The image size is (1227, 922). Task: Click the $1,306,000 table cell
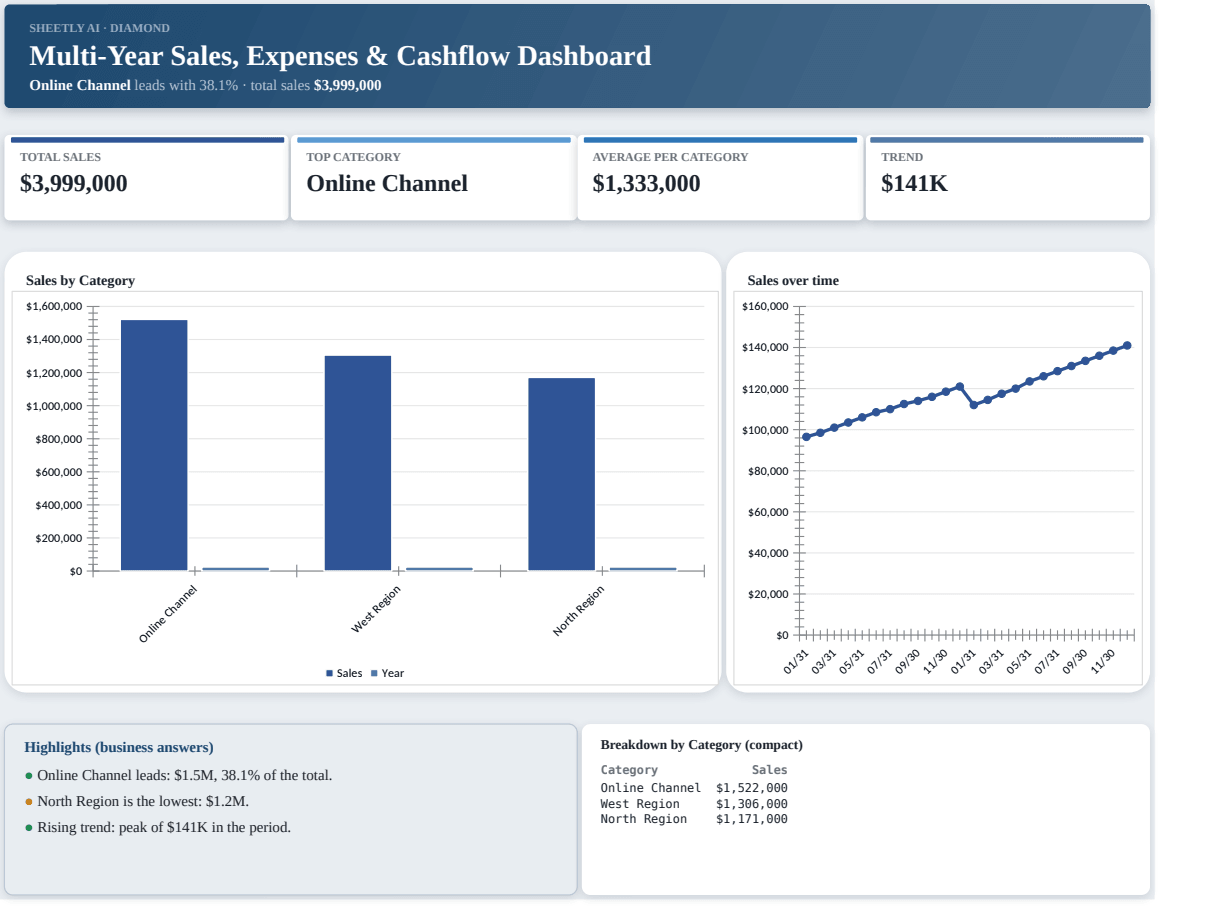[x=752, y=804]
